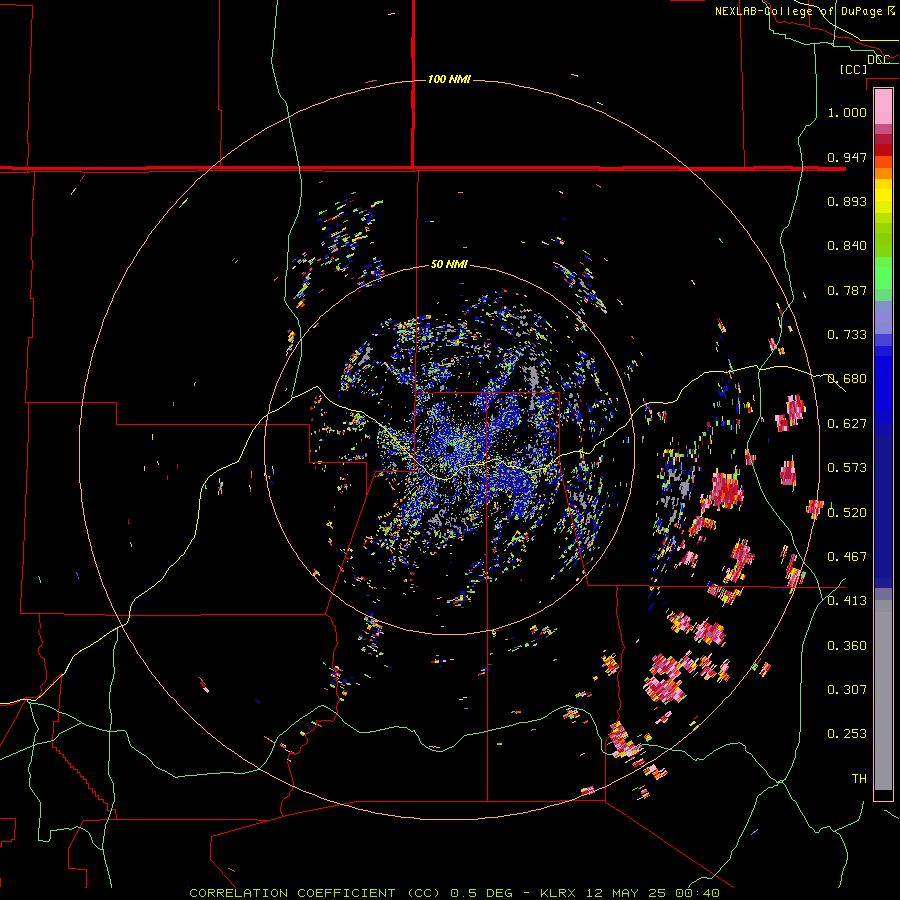Click the 0.360 color scale value
Image resolution: width=900 pixels, height=900 pixels.
click(847, 646)
